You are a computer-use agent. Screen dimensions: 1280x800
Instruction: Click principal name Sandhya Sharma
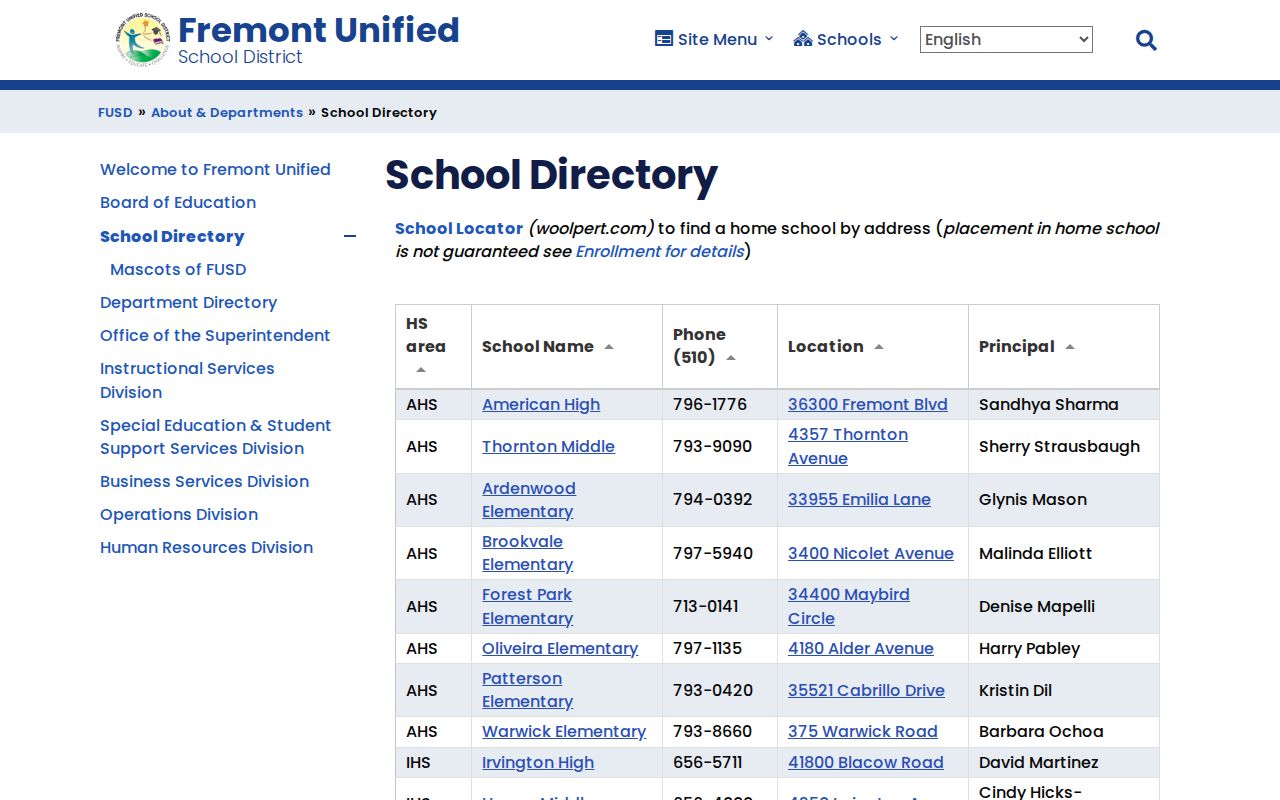tap(1049, 404)
